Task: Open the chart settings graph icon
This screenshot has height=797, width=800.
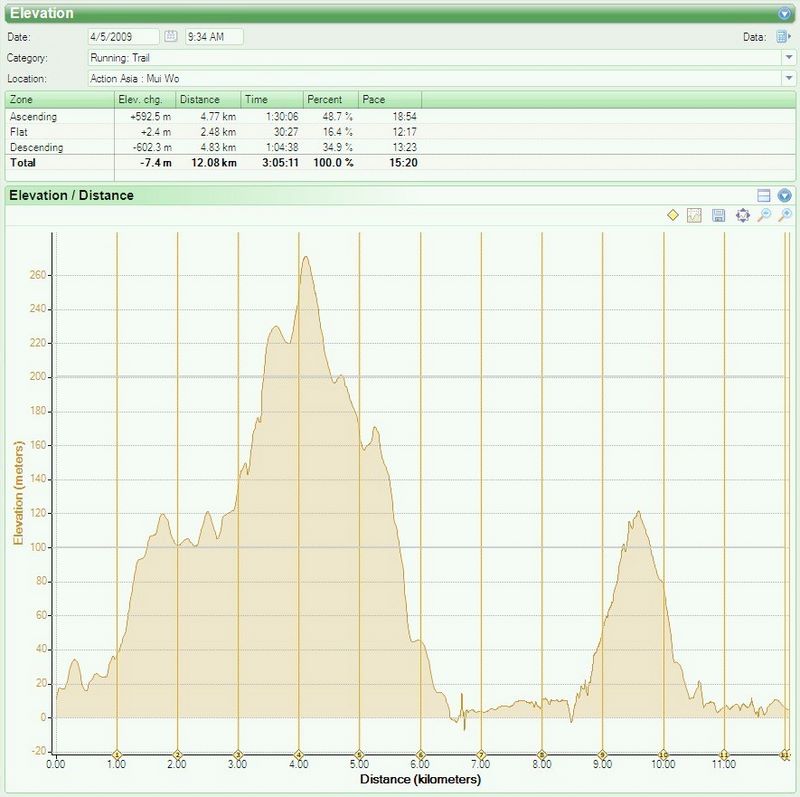Action: pos(694,215)
